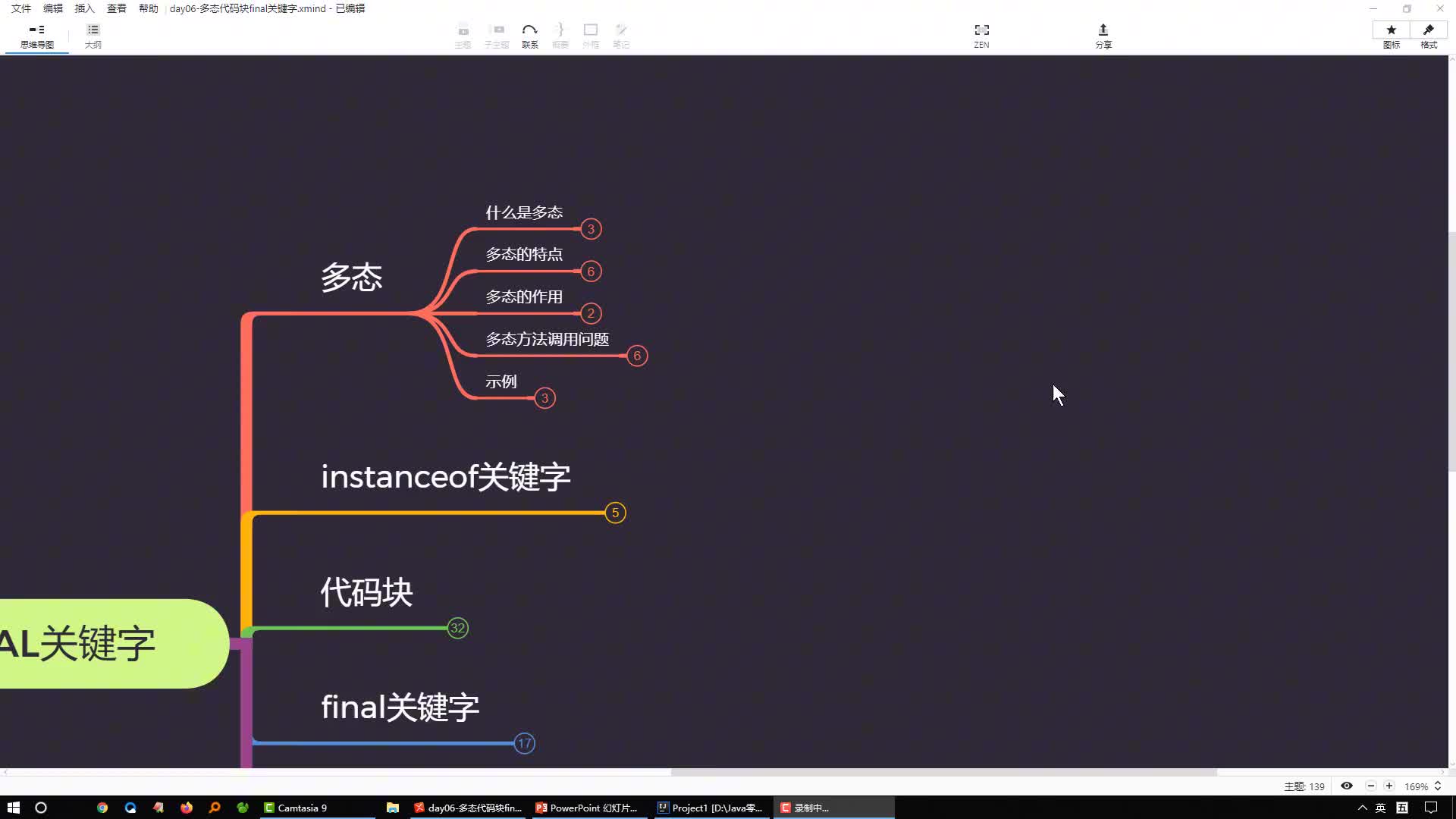The height and width of the screenshot is (819, 1456).
Task: Select the 示例 subtopic
Action: [500, 381]
